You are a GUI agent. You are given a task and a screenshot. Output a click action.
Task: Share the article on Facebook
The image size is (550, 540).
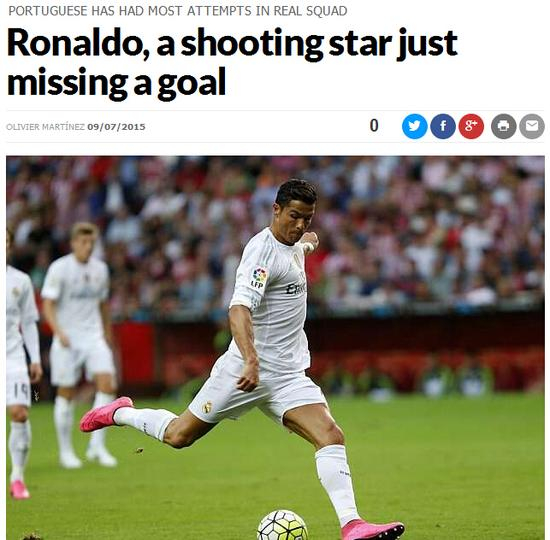pyautogui.click(x=443, y=126)
